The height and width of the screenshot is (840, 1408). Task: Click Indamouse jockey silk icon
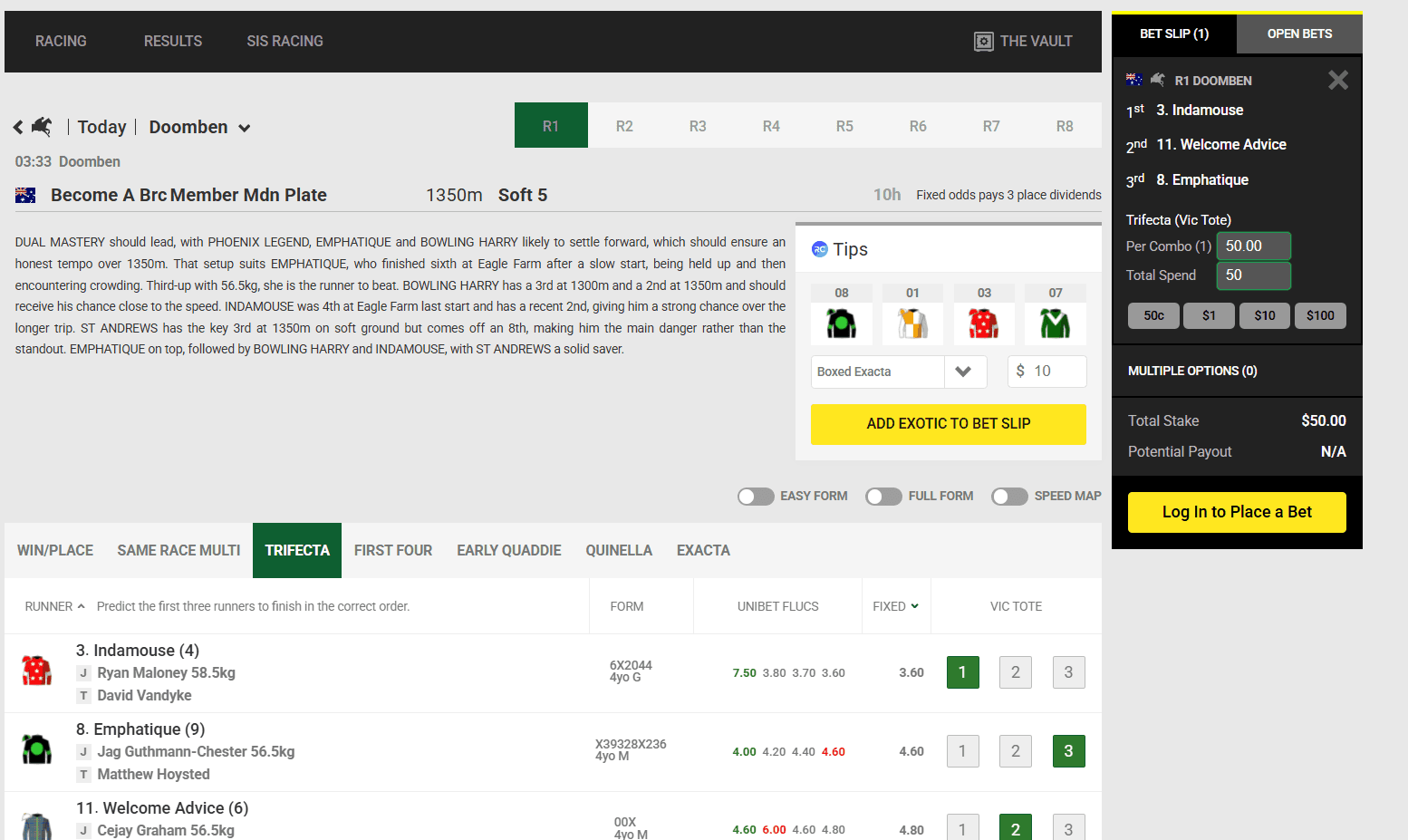pos(37,671)
